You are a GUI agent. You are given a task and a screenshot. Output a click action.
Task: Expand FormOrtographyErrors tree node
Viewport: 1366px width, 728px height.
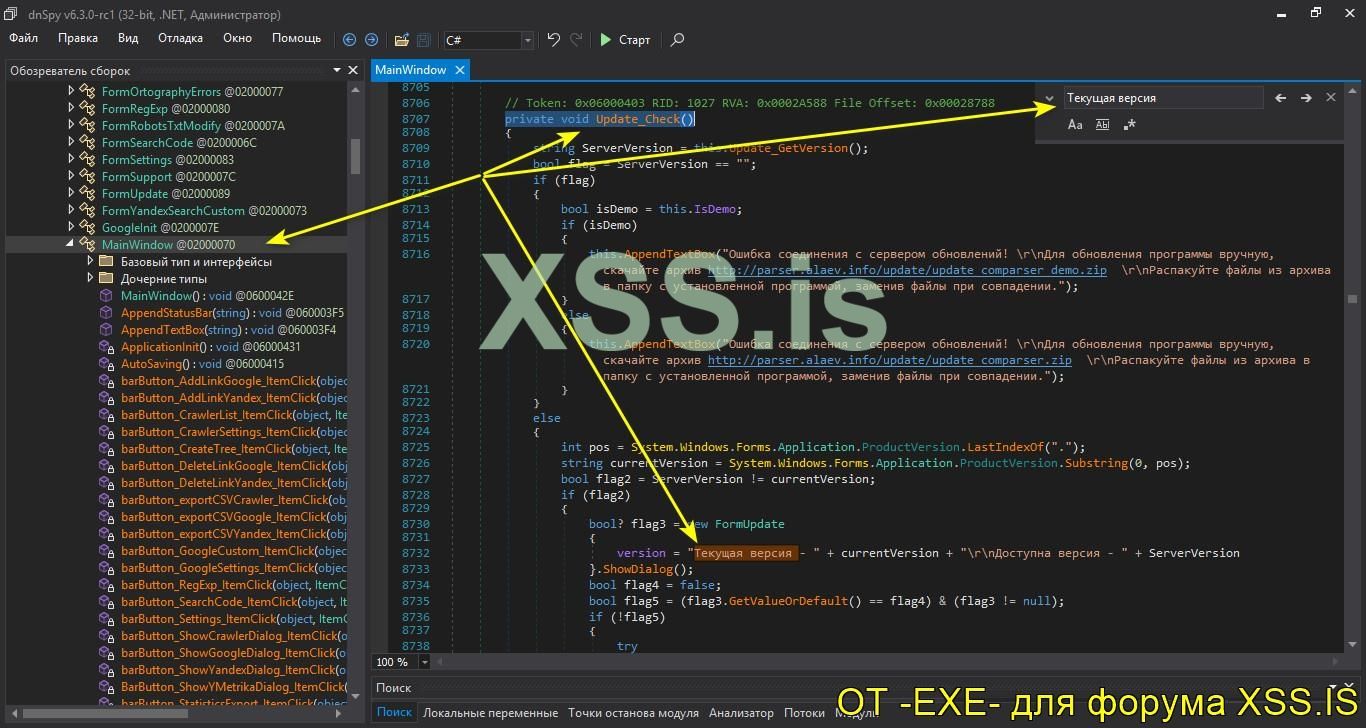point(71,91)
